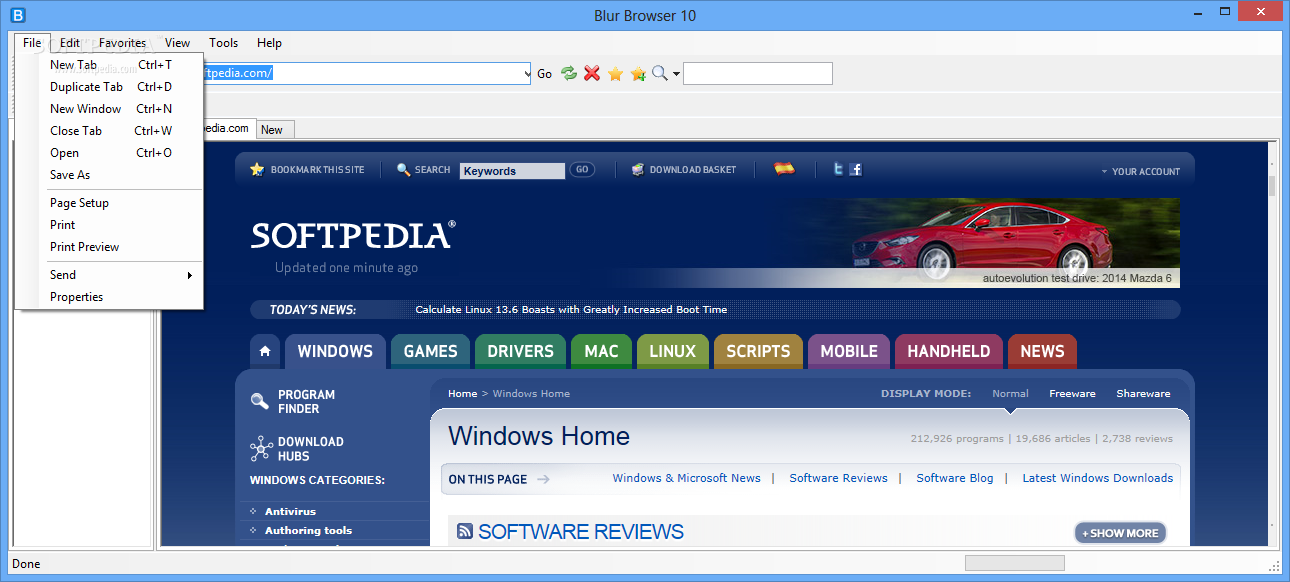Open the Help menu

tap(270, 43)
